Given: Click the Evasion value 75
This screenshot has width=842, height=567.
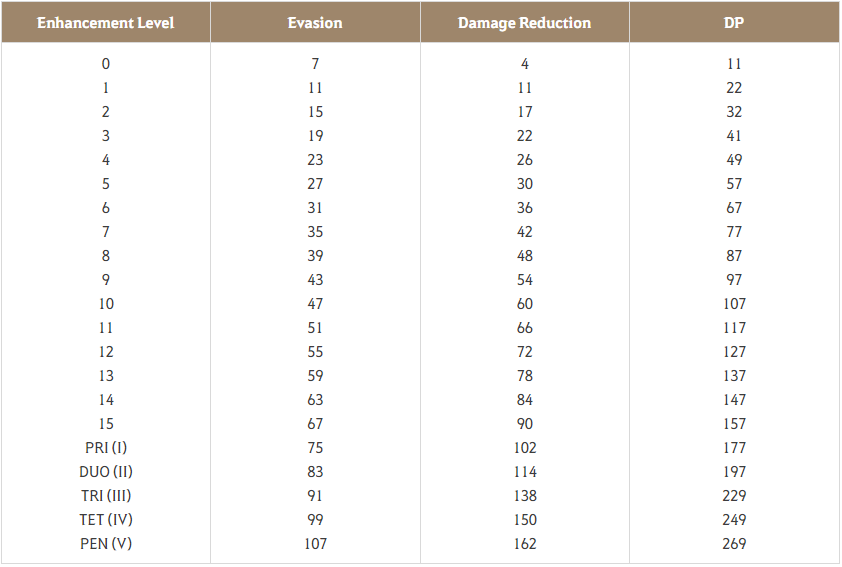Looking at the screenshot, I should click(315, 447).
